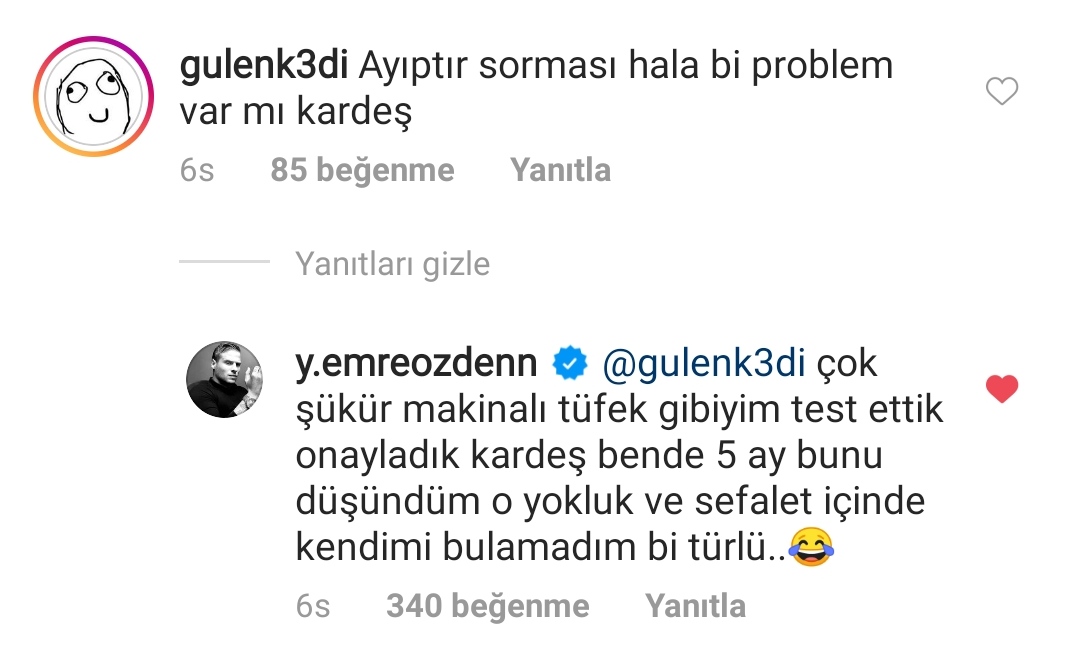Screen dimensions: 1080x668
Task: Reply to y.emreozdenn's comment using Yanıtla
Action: coord(695,606)
